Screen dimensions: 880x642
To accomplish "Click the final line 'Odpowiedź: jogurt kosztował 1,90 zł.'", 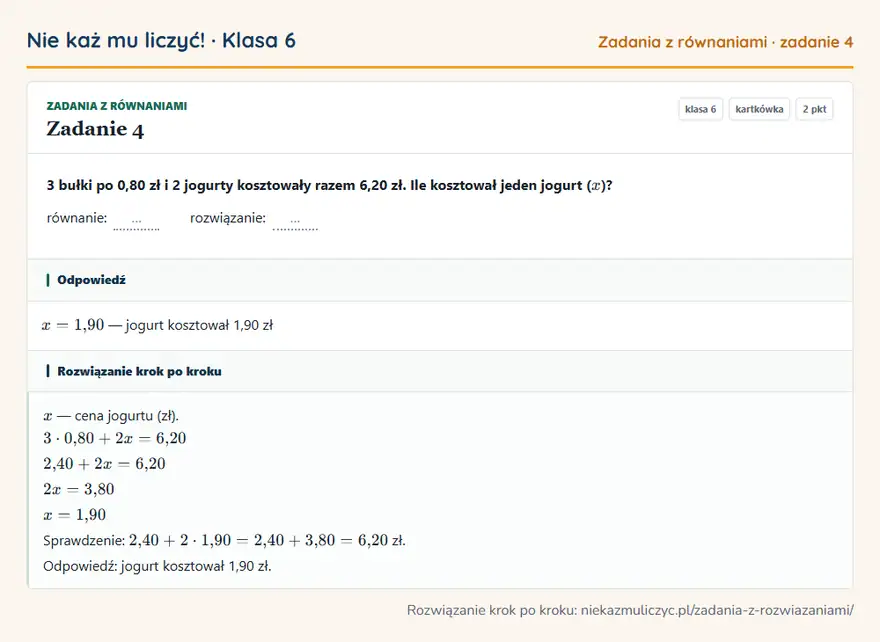I will point(157,566).
